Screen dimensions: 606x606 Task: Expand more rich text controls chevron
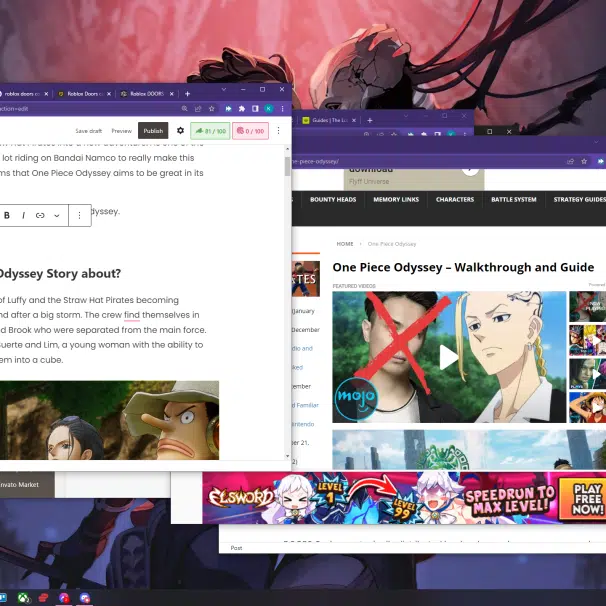(56, 215)
